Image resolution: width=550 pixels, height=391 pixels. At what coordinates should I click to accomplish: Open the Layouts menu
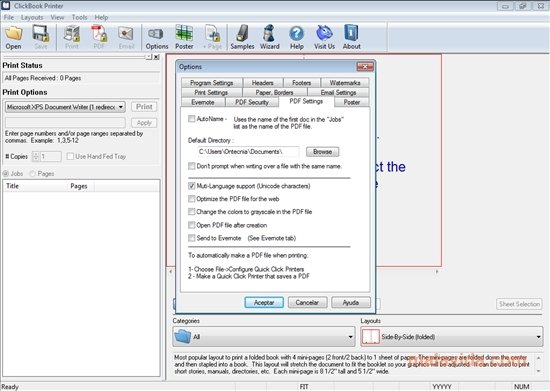[x=32, y=17]
